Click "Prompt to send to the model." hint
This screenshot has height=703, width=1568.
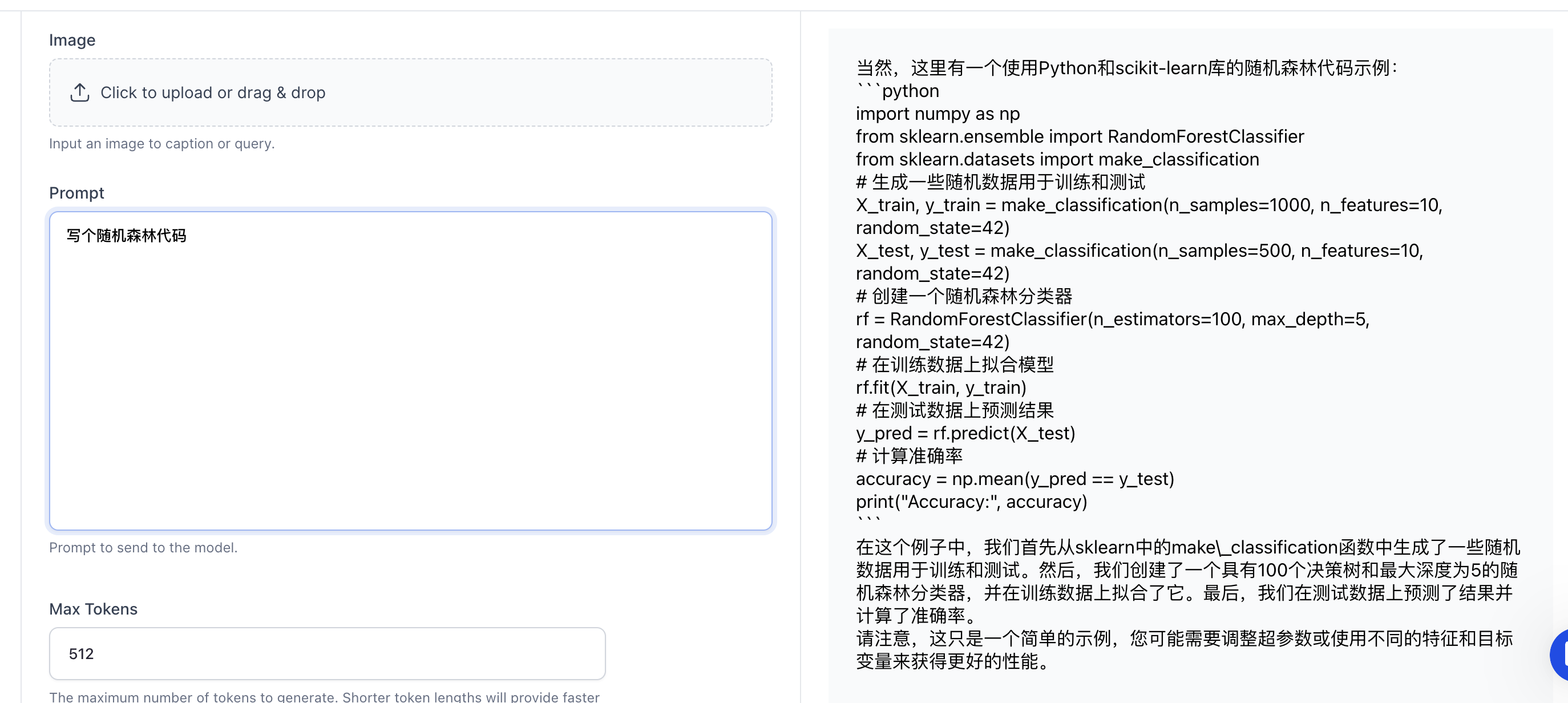click(143, 547)
